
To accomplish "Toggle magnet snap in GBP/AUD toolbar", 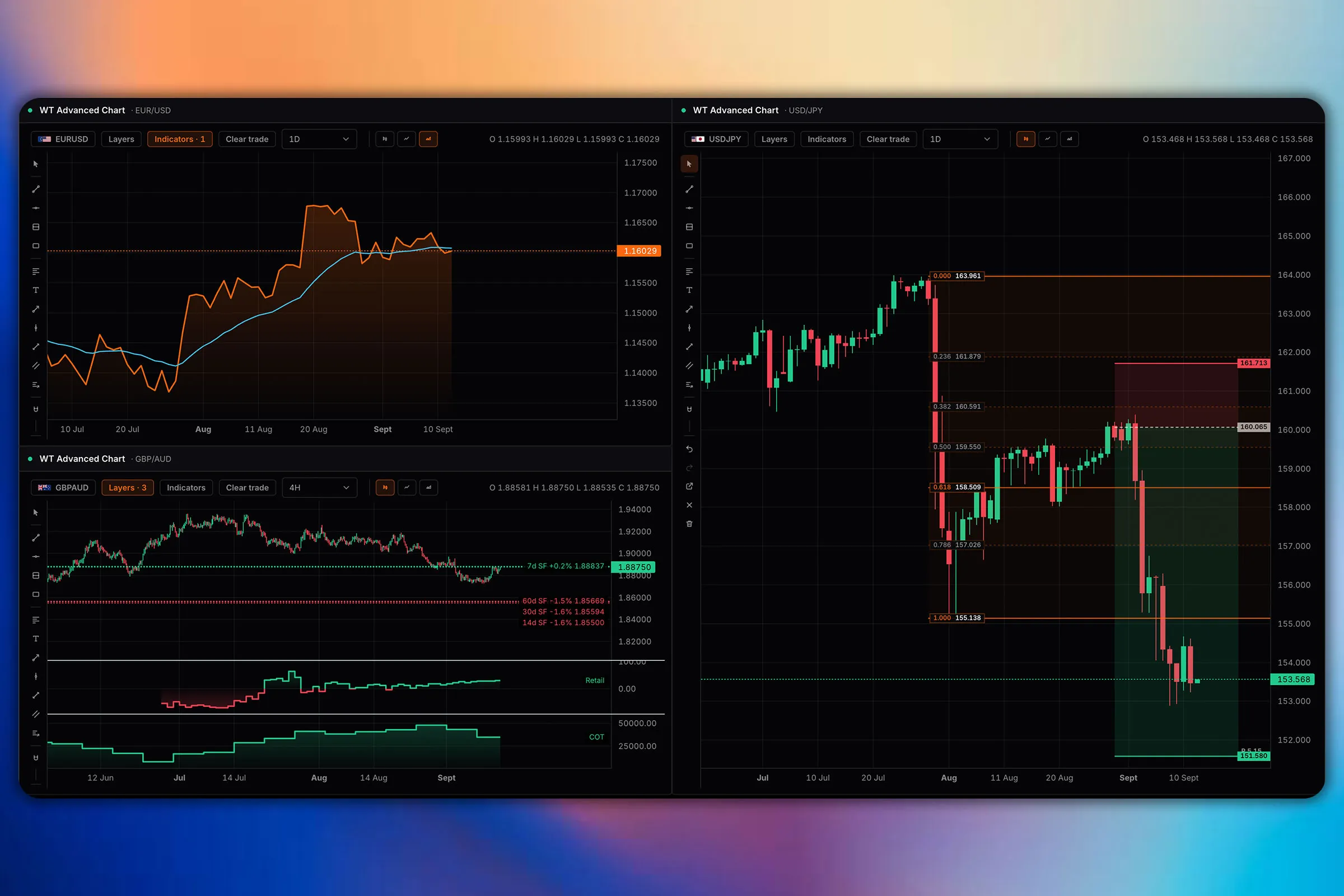I will 35,758.
